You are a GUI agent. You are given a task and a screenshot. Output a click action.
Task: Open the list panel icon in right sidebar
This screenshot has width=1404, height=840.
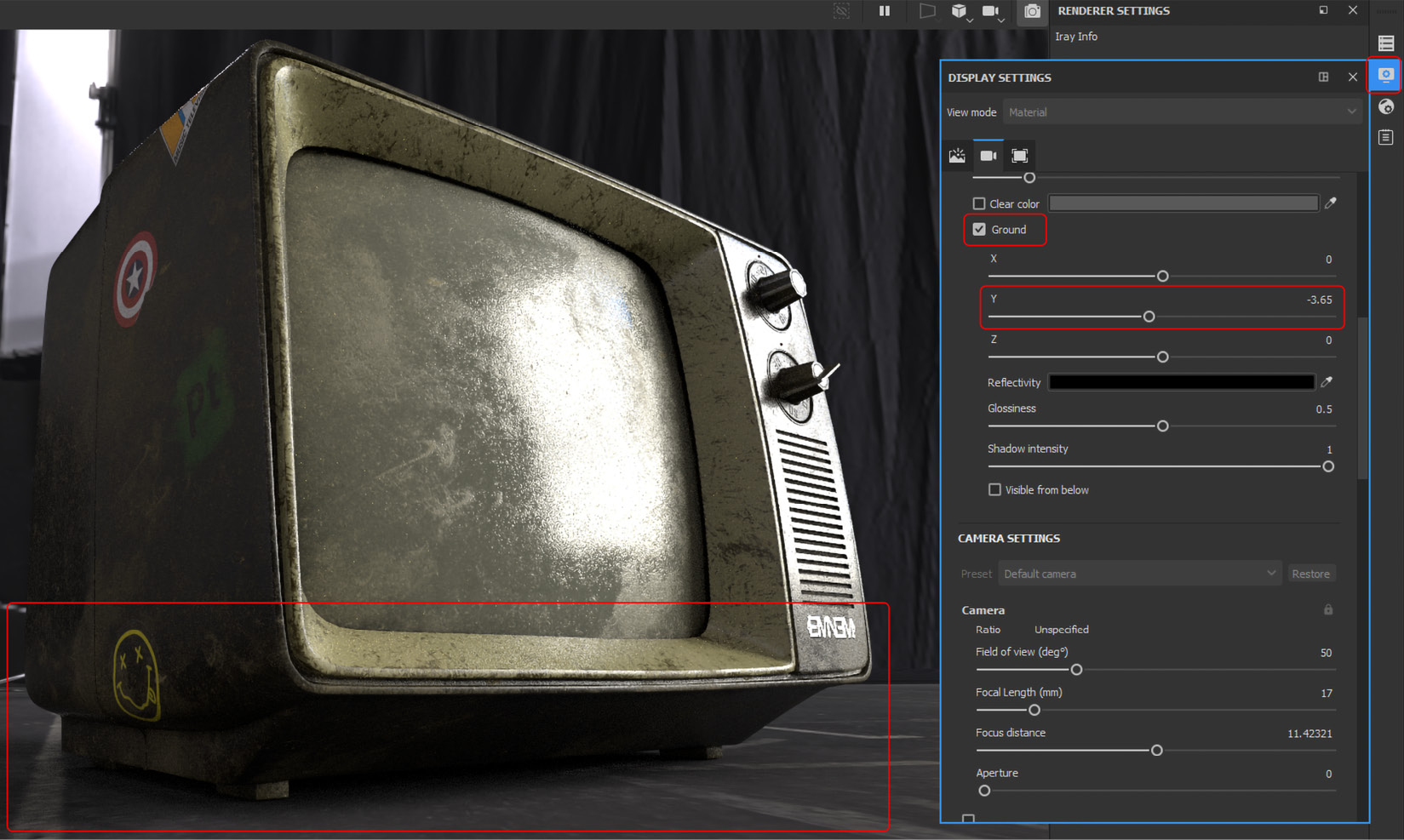tap(1386, 43)
